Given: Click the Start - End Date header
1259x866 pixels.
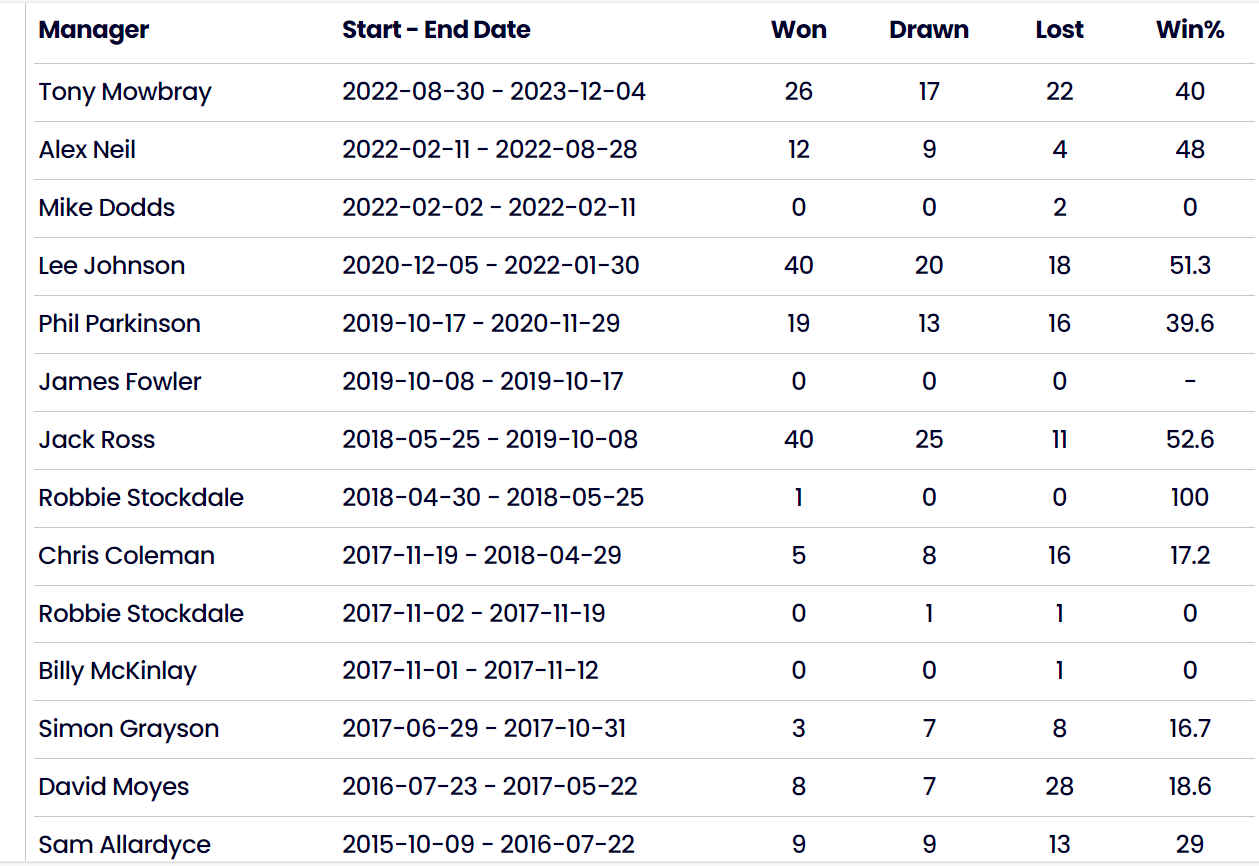Looking at the screenshot, I should point(436,30).
